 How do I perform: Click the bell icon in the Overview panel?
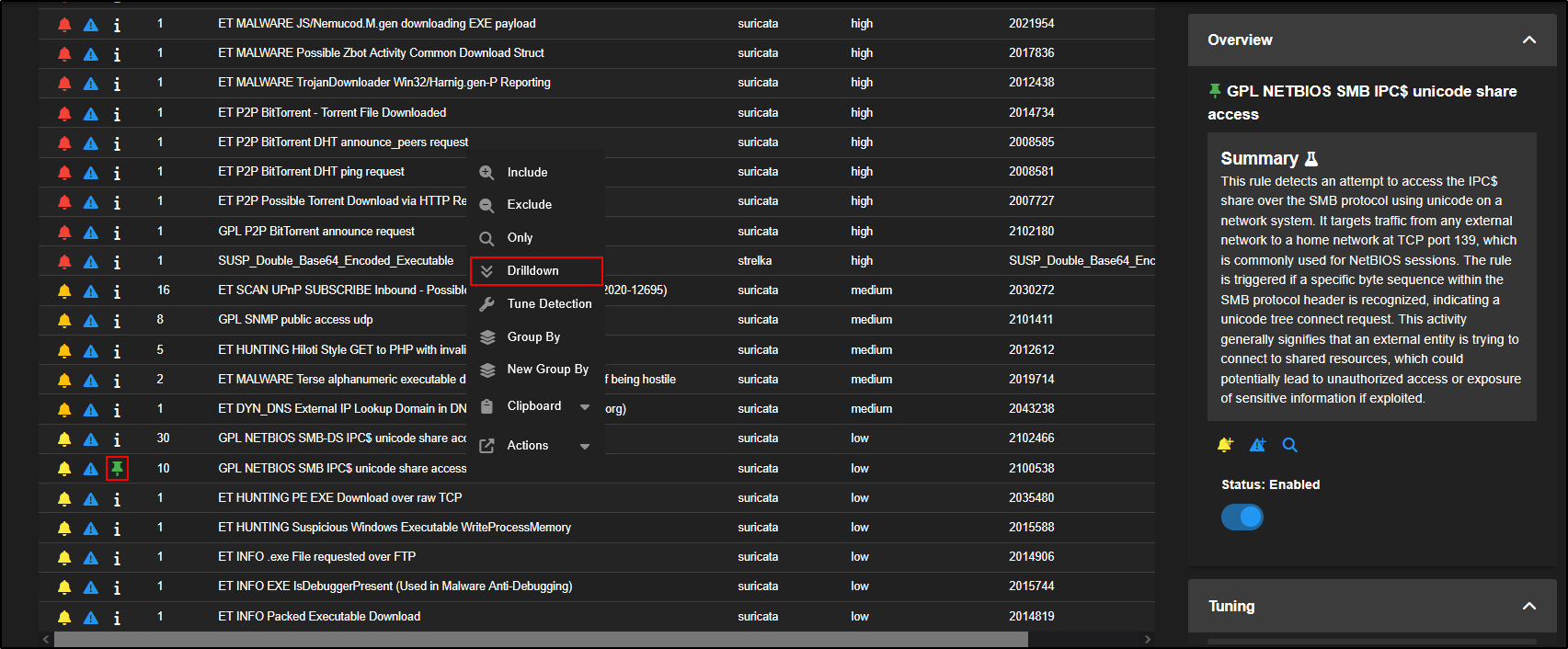1225,445
